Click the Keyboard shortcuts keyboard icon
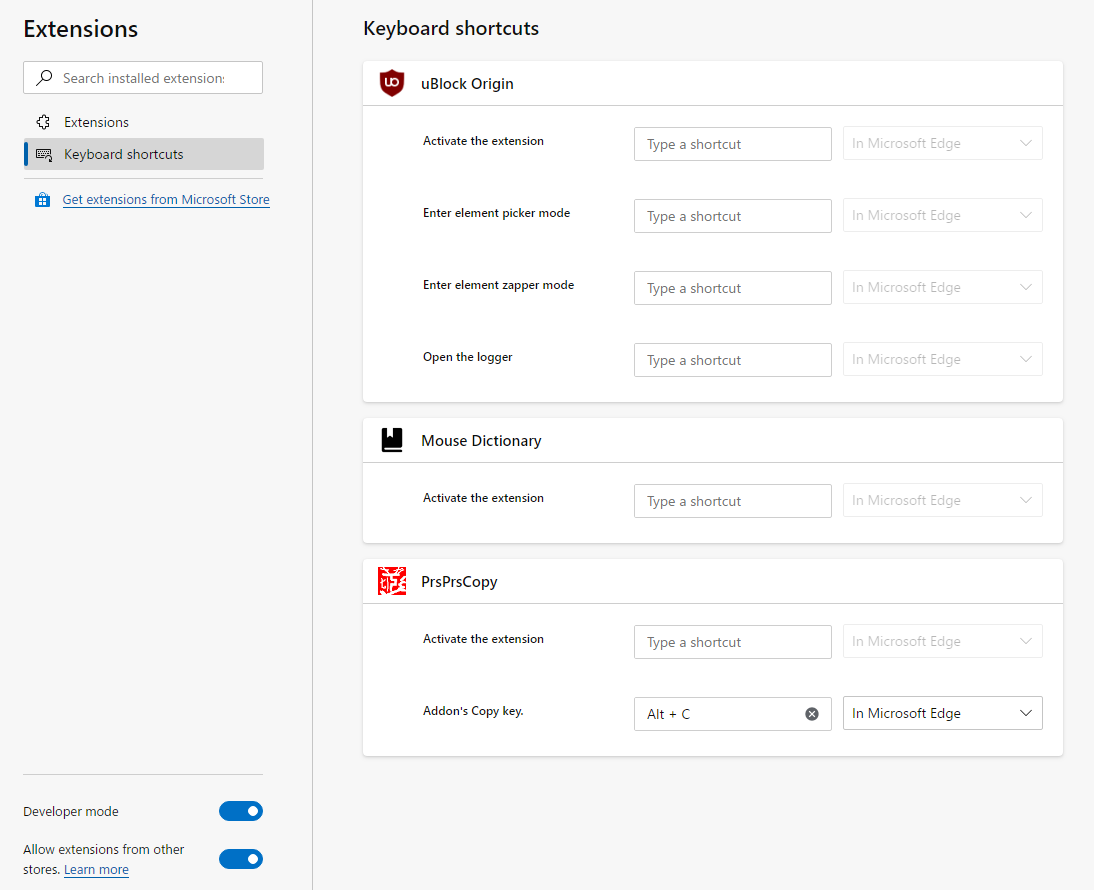This screenshot has height=890, width=1094. pos(44,155)
